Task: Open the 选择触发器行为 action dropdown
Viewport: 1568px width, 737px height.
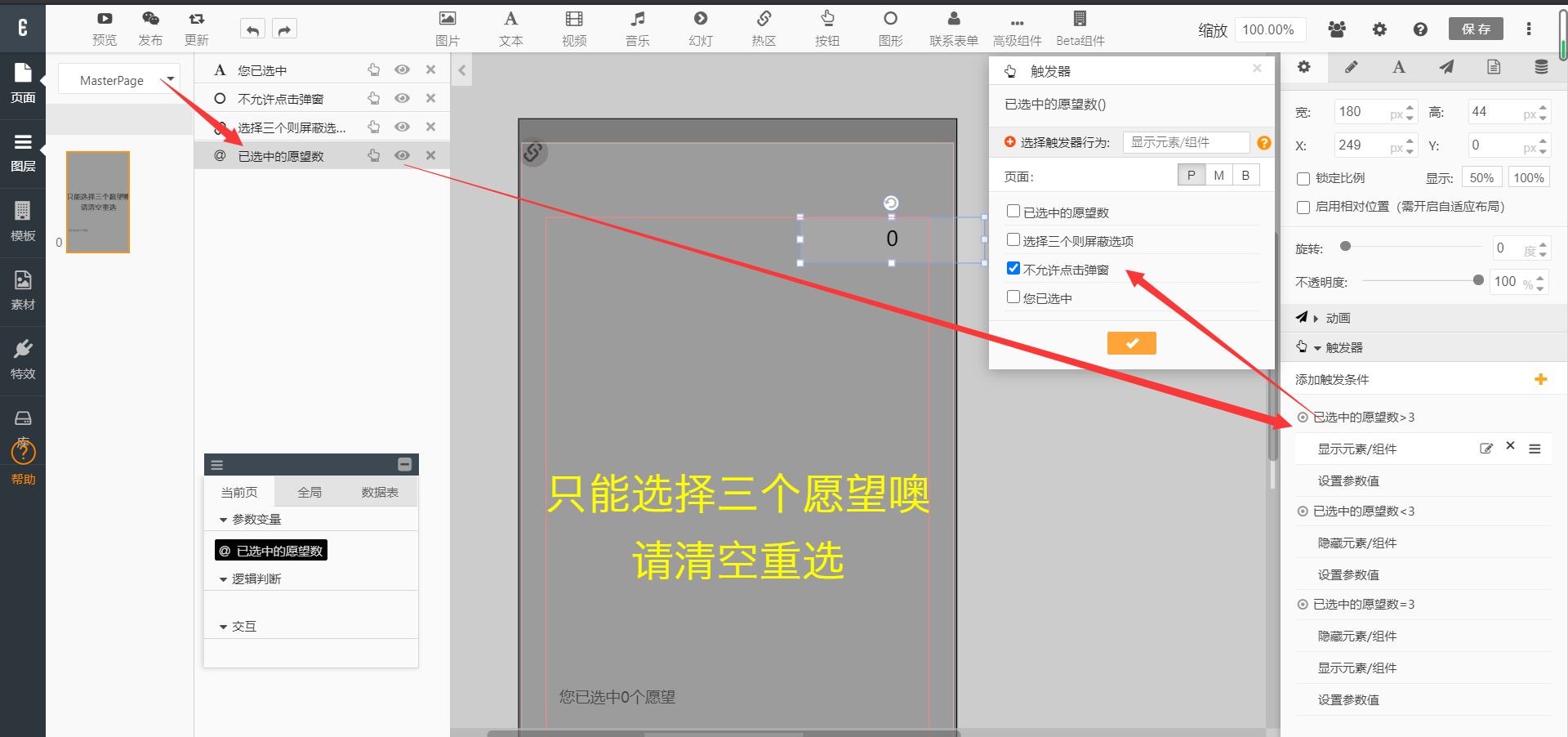Action: tap(1185, 142)
